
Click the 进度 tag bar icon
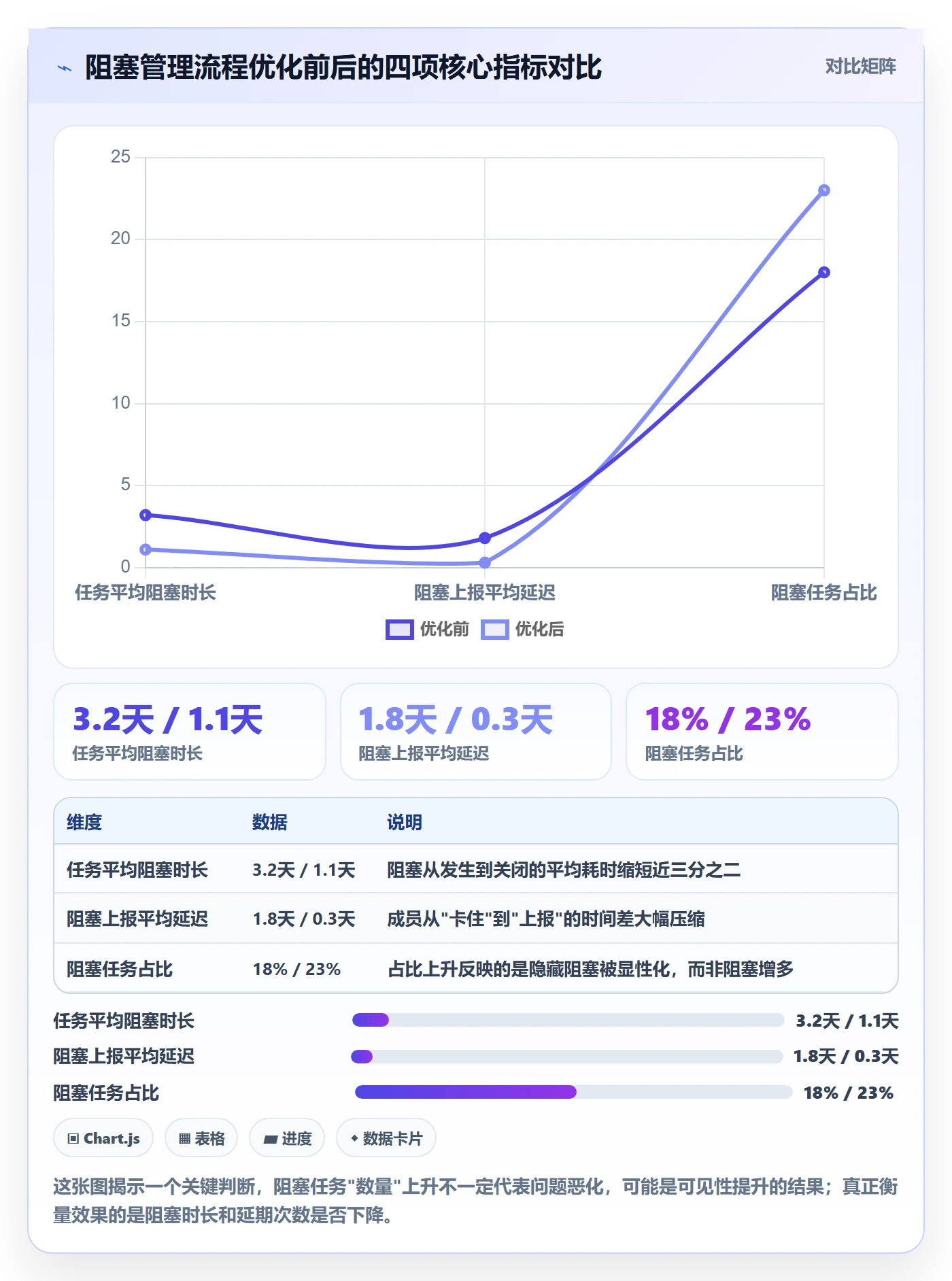click(270, 1139)
